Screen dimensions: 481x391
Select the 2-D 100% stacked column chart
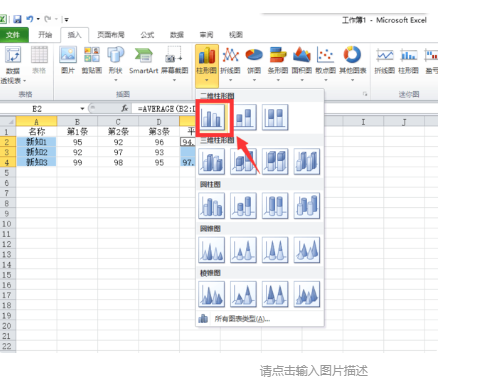[275, 117]
